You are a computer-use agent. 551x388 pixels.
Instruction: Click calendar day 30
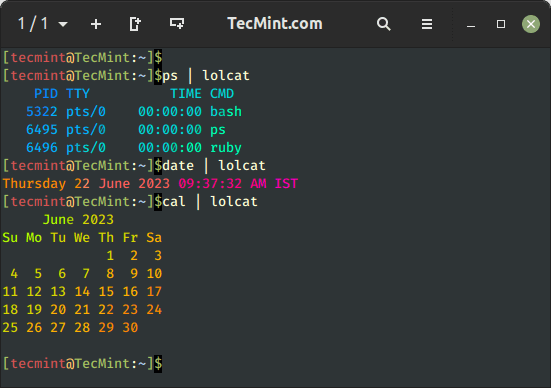tap(130, 328)
